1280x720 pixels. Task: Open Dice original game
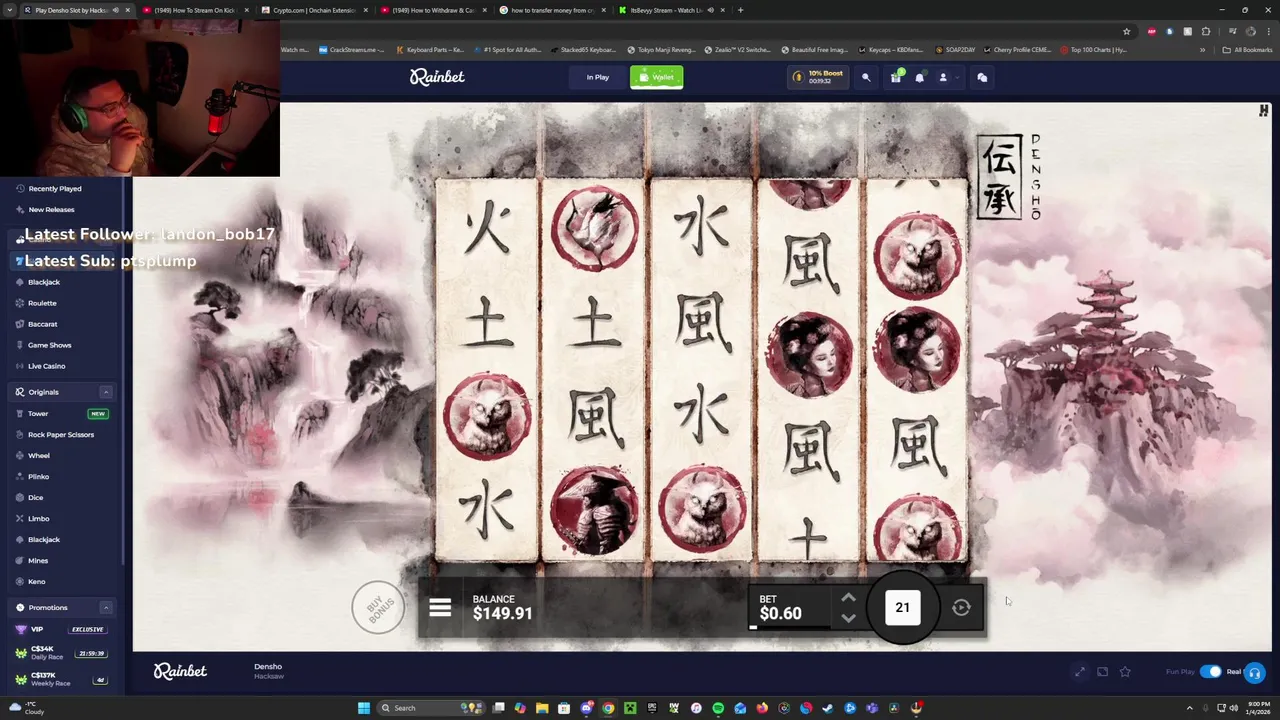[35, 497]
